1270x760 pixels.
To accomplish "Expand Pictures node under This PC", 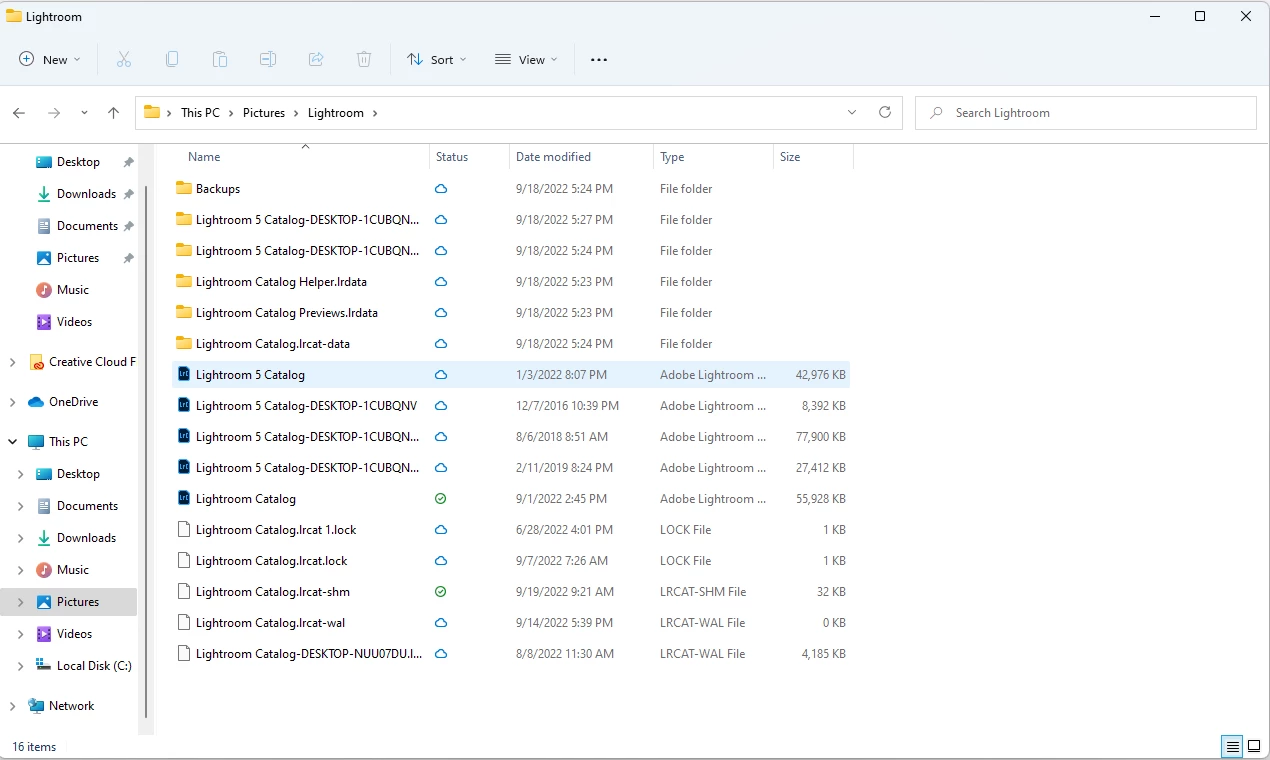I will point(20,602).
